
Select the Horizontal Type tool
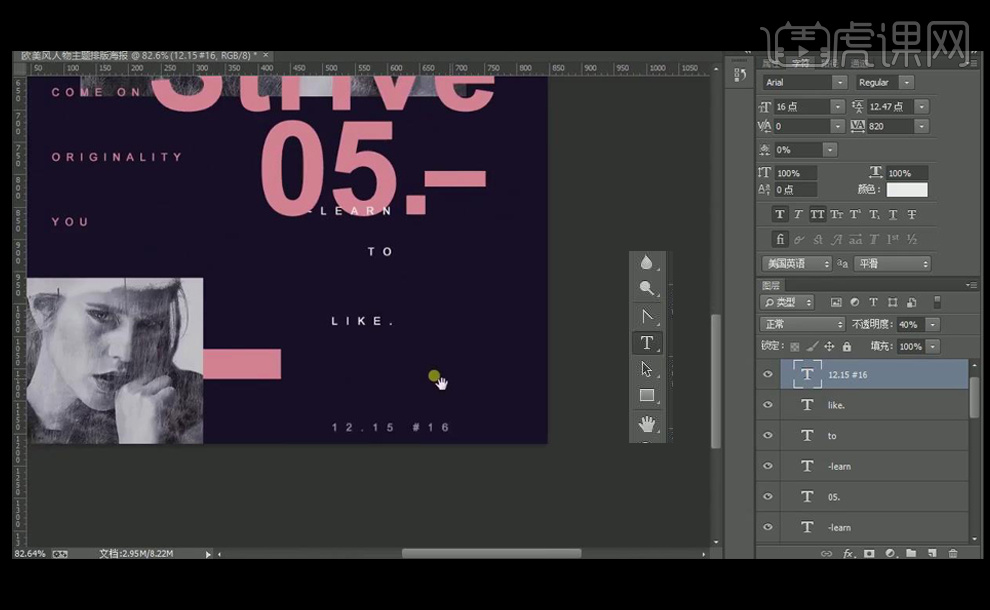[x=647, y=342]
